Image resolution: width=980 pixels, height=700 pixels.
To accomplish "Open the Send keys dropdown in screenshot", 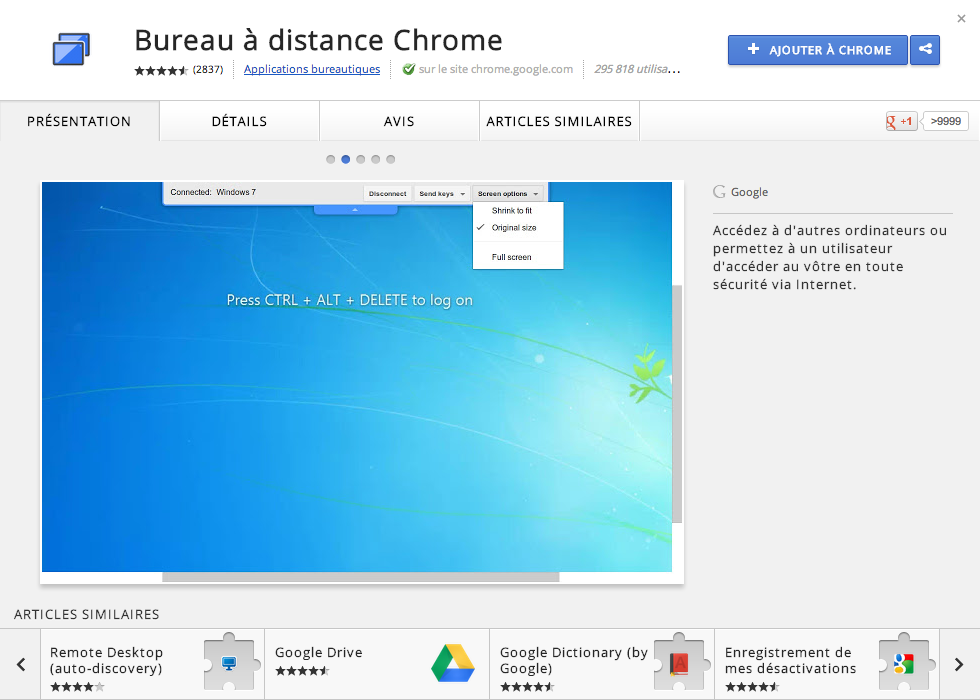I will (x=442, y=194).
